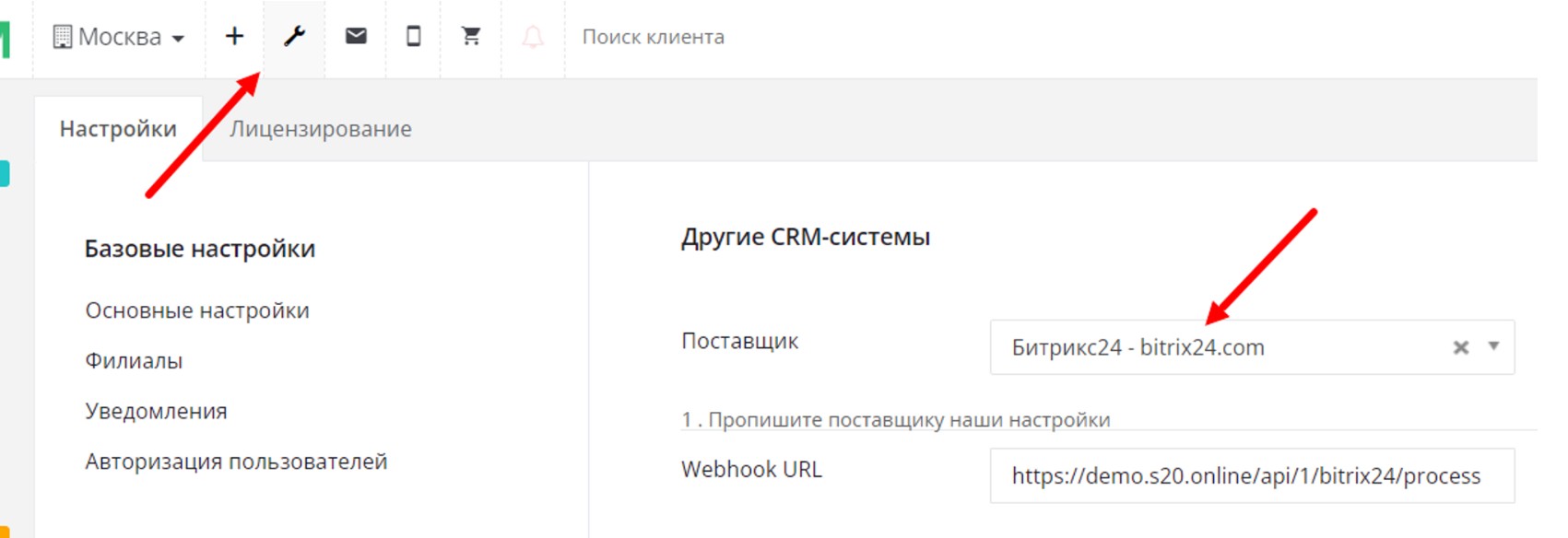Open Основные настройки section
Viewport: 1568px width, 538px height.
[197, 310]
